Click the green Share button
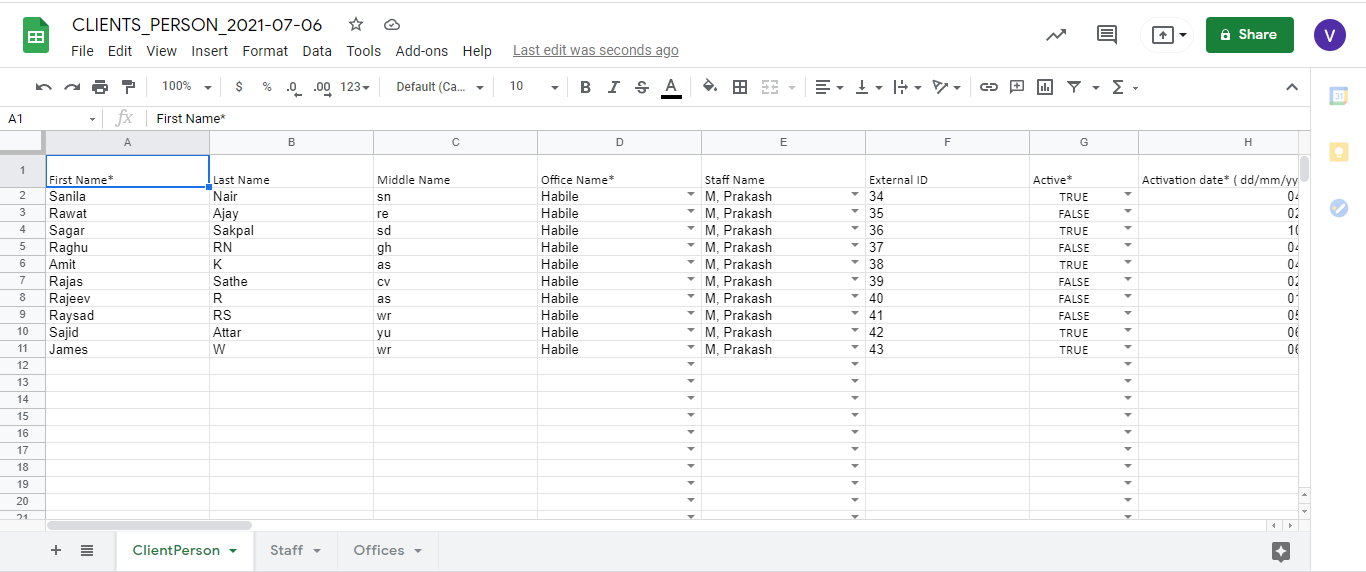Viewport: 1366px width, 572px height. [x=1249, y=35]
